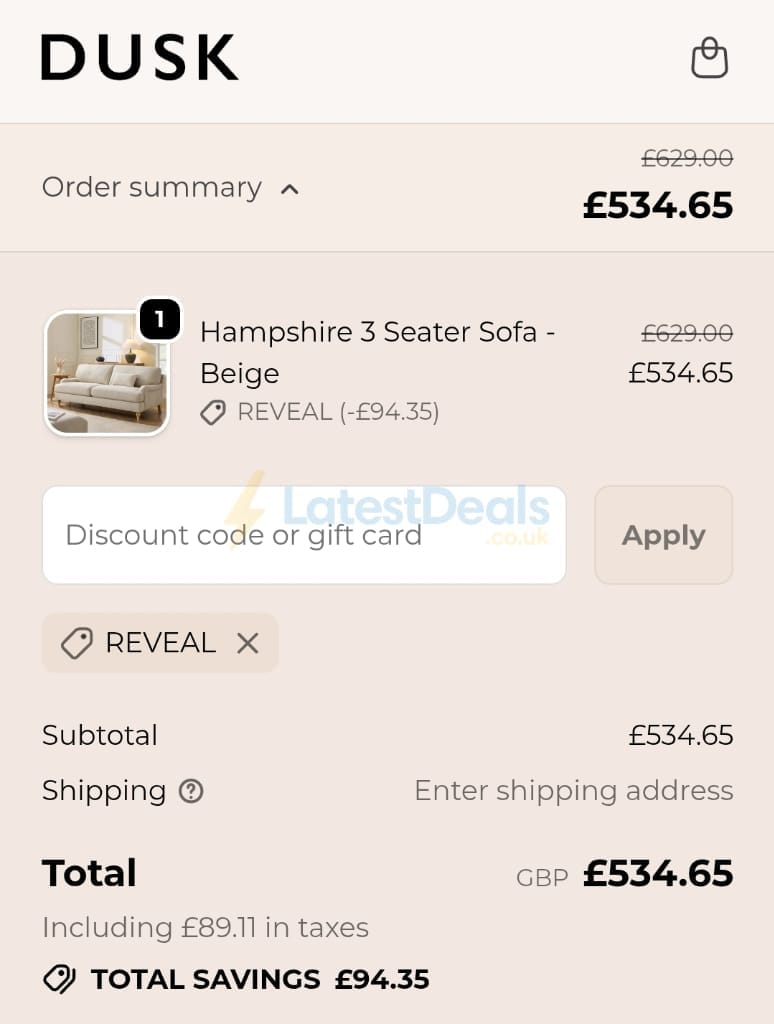Click the discount tag icon under the sofa name
Image resolution: width=774 pixels, height=1024 pixels.
coord(213,413)
